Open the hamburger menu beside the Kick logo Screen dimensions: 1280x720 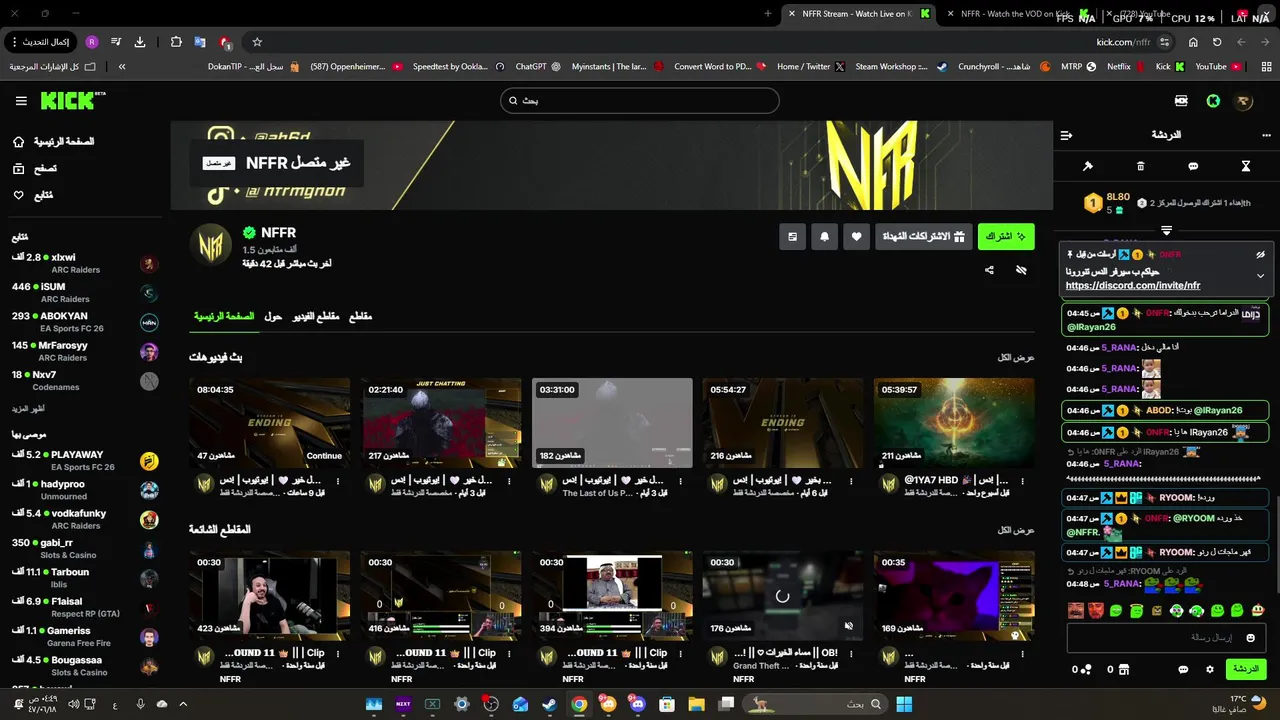click(21, 101)
